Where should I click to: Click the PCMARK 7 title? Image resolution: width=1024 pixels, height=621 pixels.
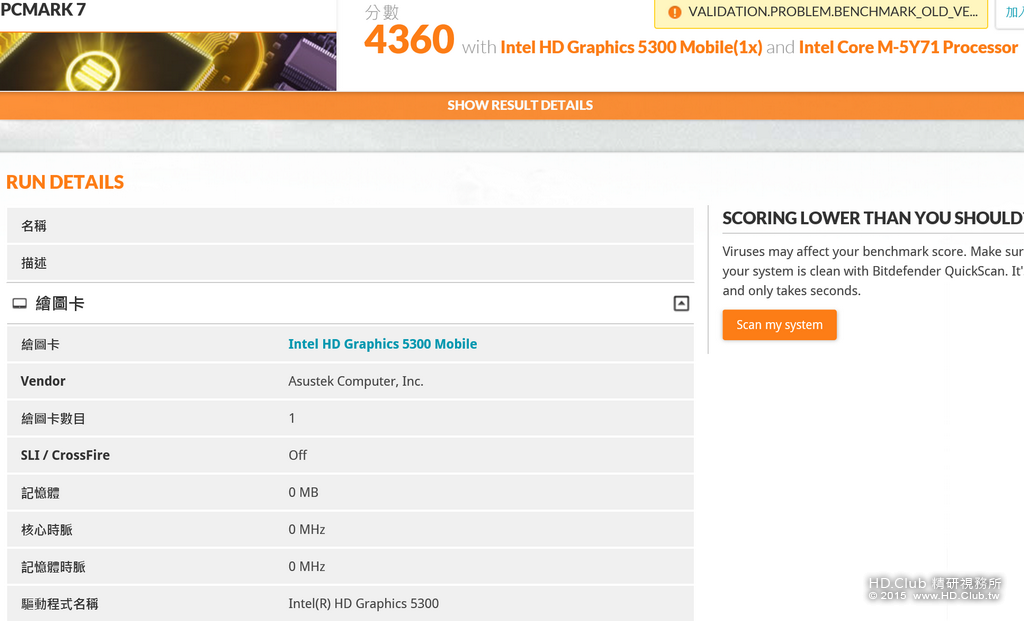pyautogui.click(x=43, y=9)
